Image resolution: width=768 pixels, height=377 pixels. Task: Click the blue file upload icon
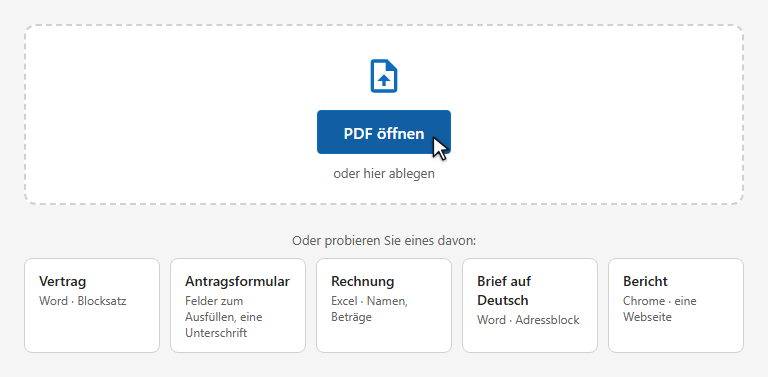(x=384, y=76)
